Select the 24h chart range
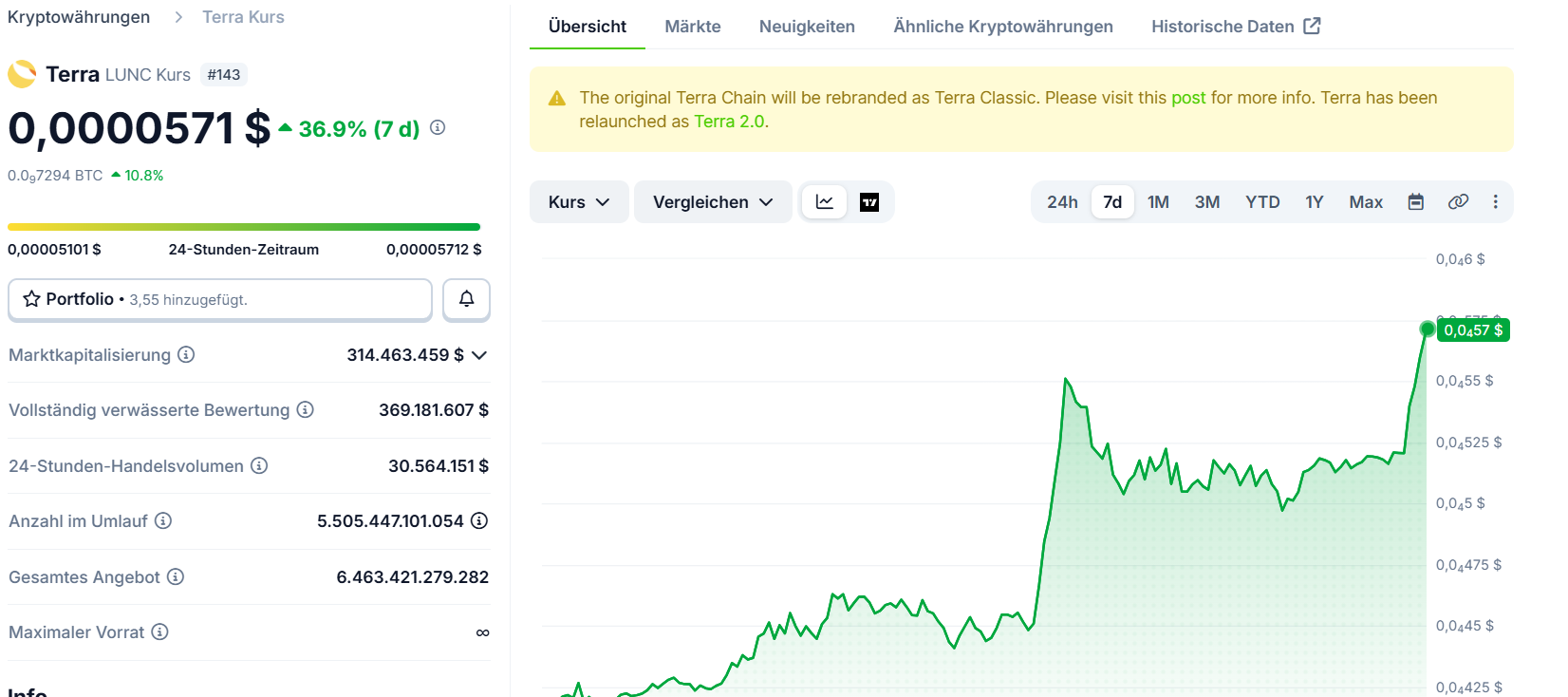 click(x=1062, y=202)
